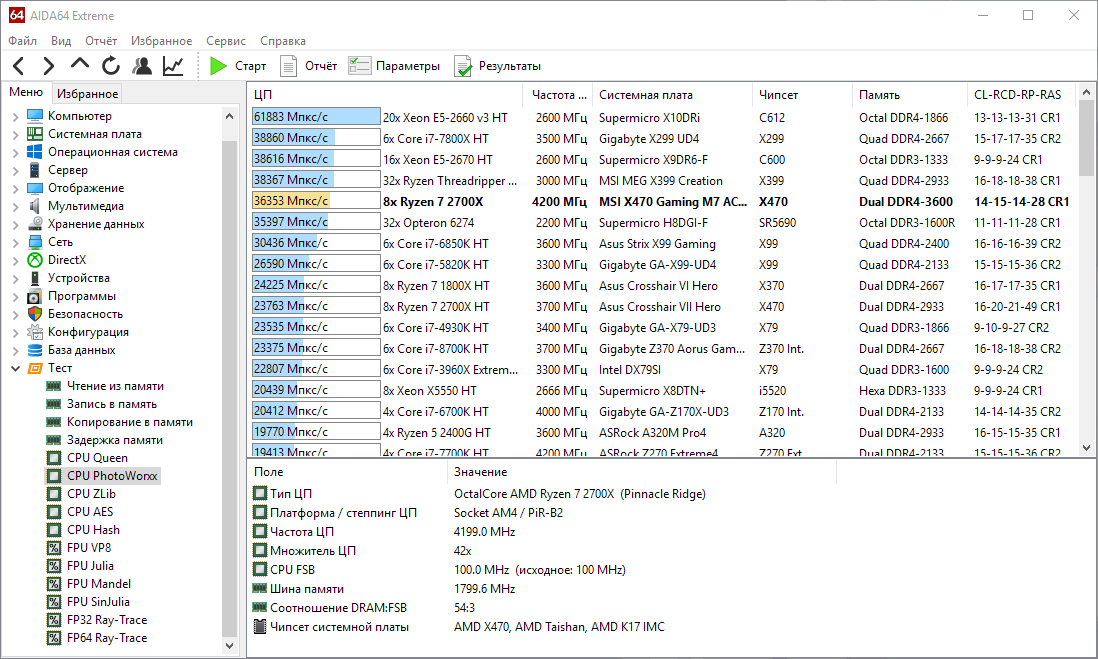Expand the Безопасность tree node
The width and height of the screenshot is (1098, 659).
pos(15,314)
